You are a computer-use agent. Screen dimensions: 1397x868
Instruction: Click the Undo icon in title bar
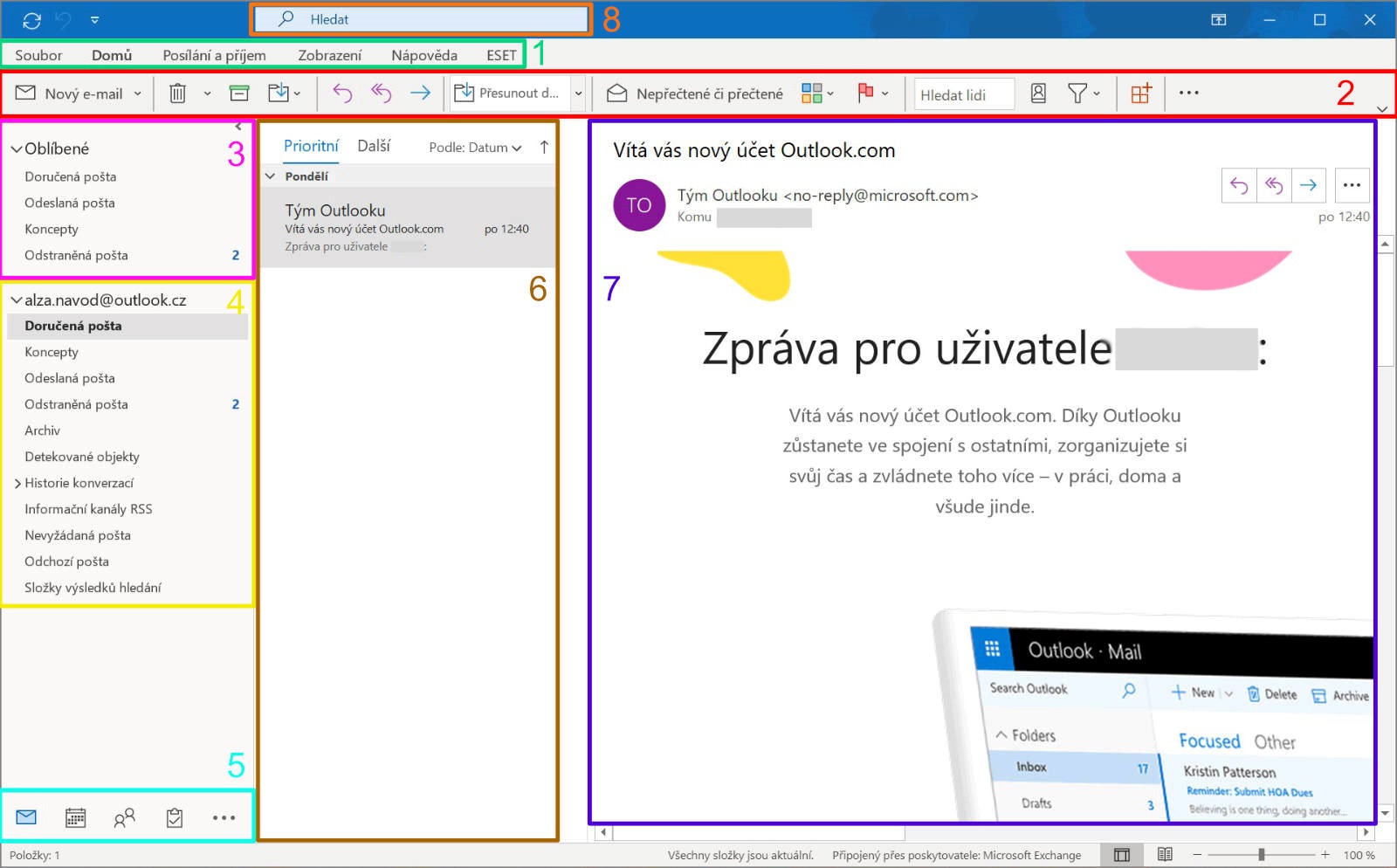pos(63,19)
